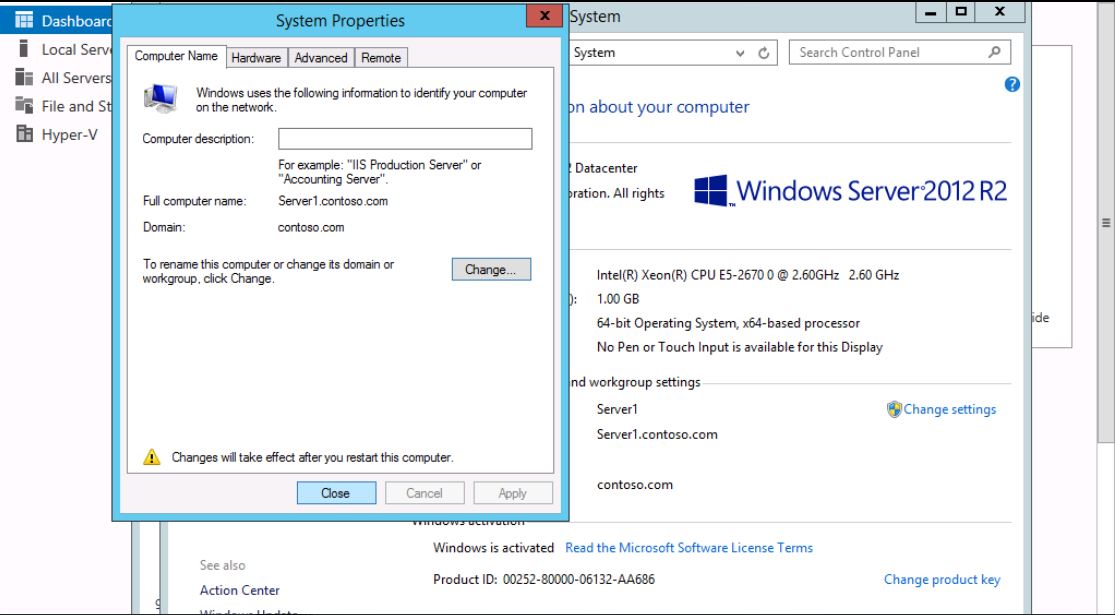Click the Change settings link

pos(949,410)
